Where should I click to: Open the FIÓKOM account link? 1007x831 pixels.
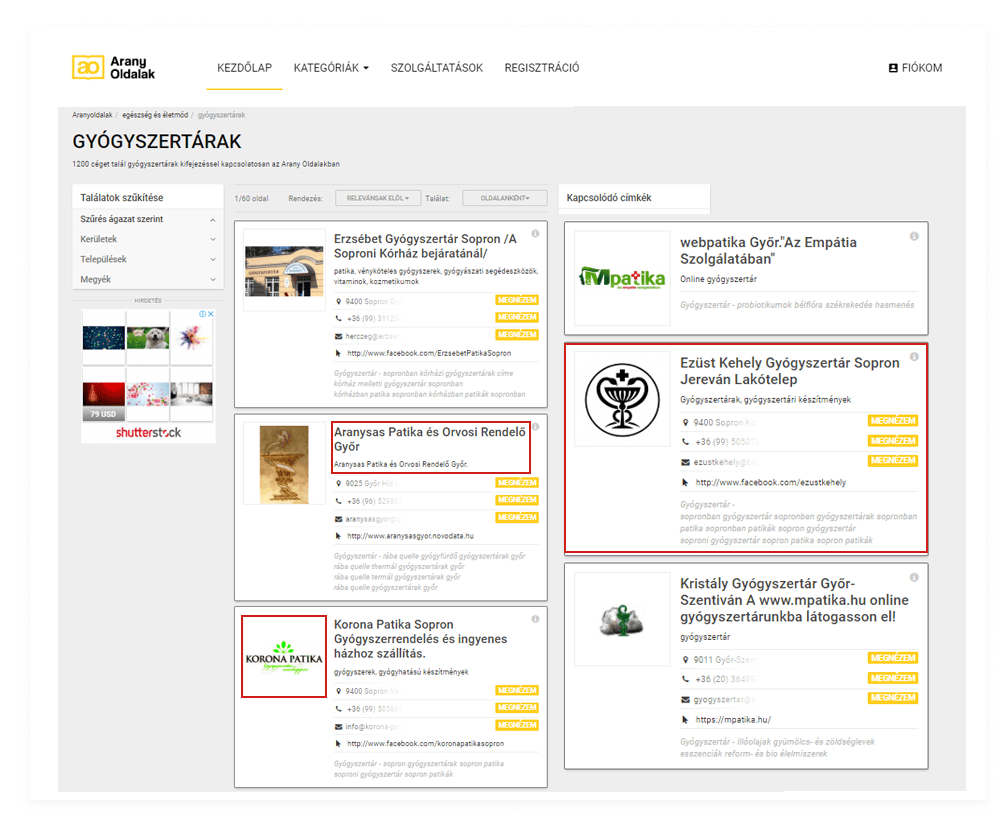click(915, 67)
